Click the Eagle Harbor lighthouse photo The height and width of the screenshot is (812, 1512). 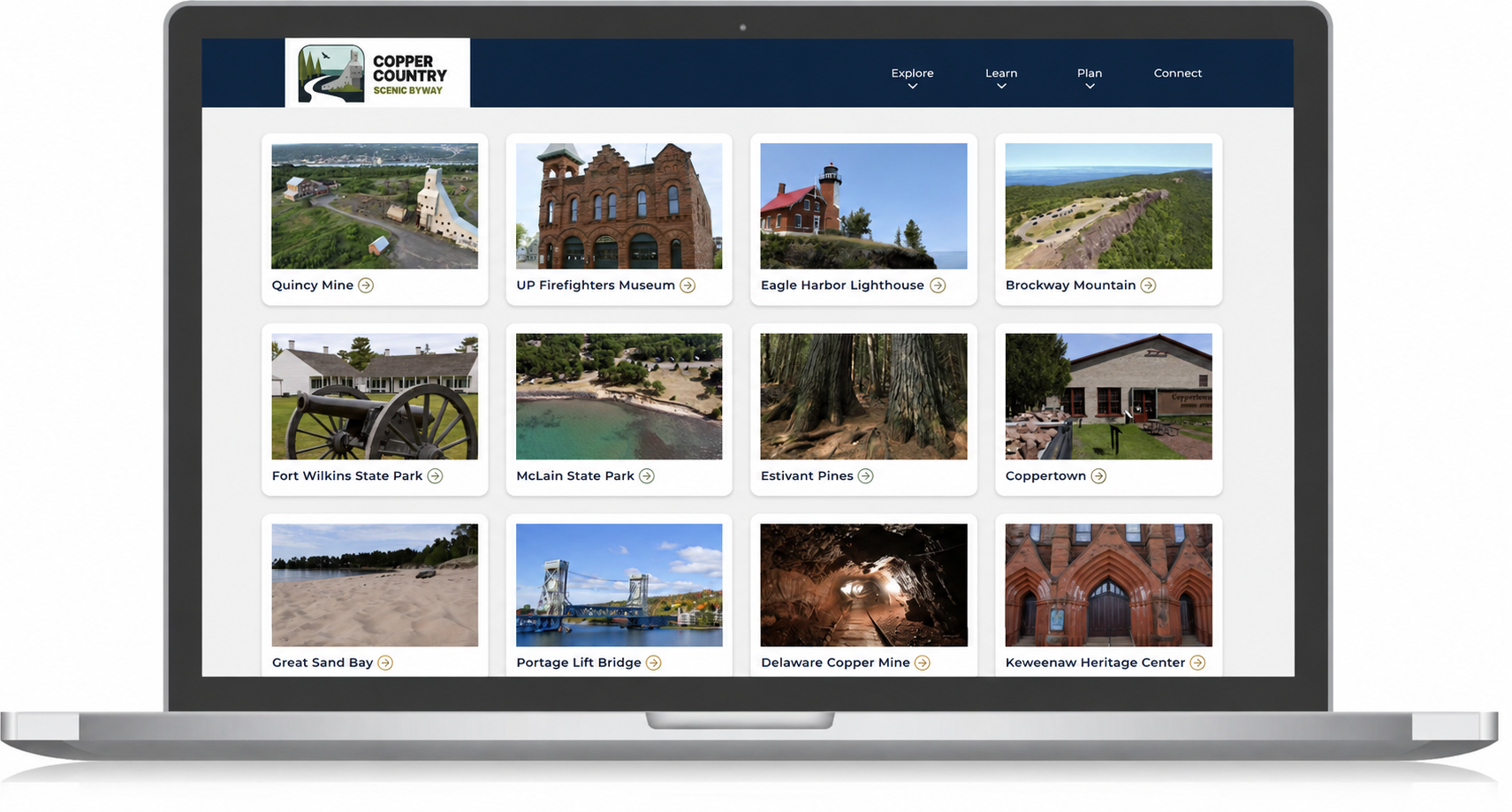[864, 206]
